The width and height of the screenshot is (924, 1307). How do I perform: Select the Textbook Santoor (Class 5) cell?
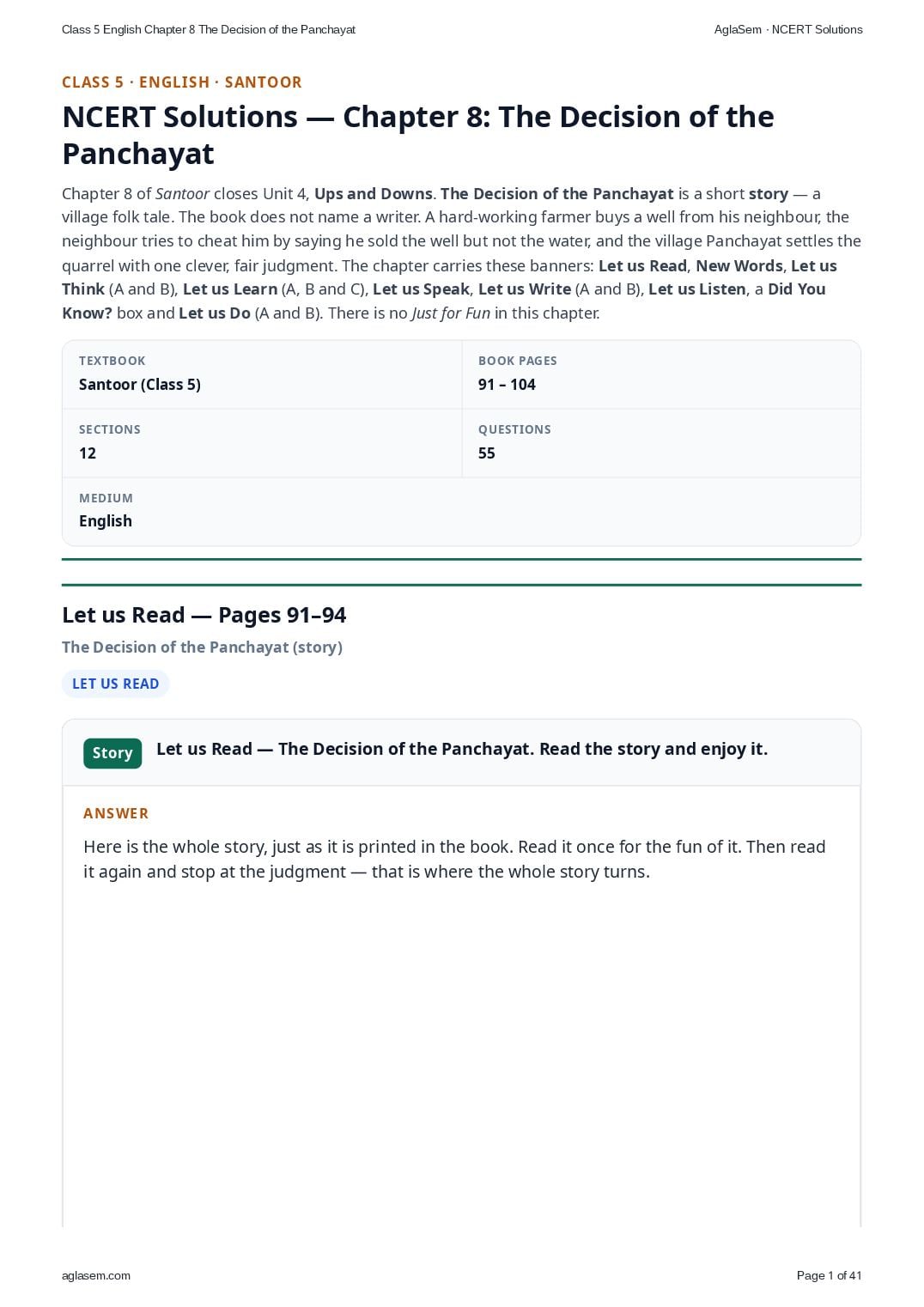(262, 374)
